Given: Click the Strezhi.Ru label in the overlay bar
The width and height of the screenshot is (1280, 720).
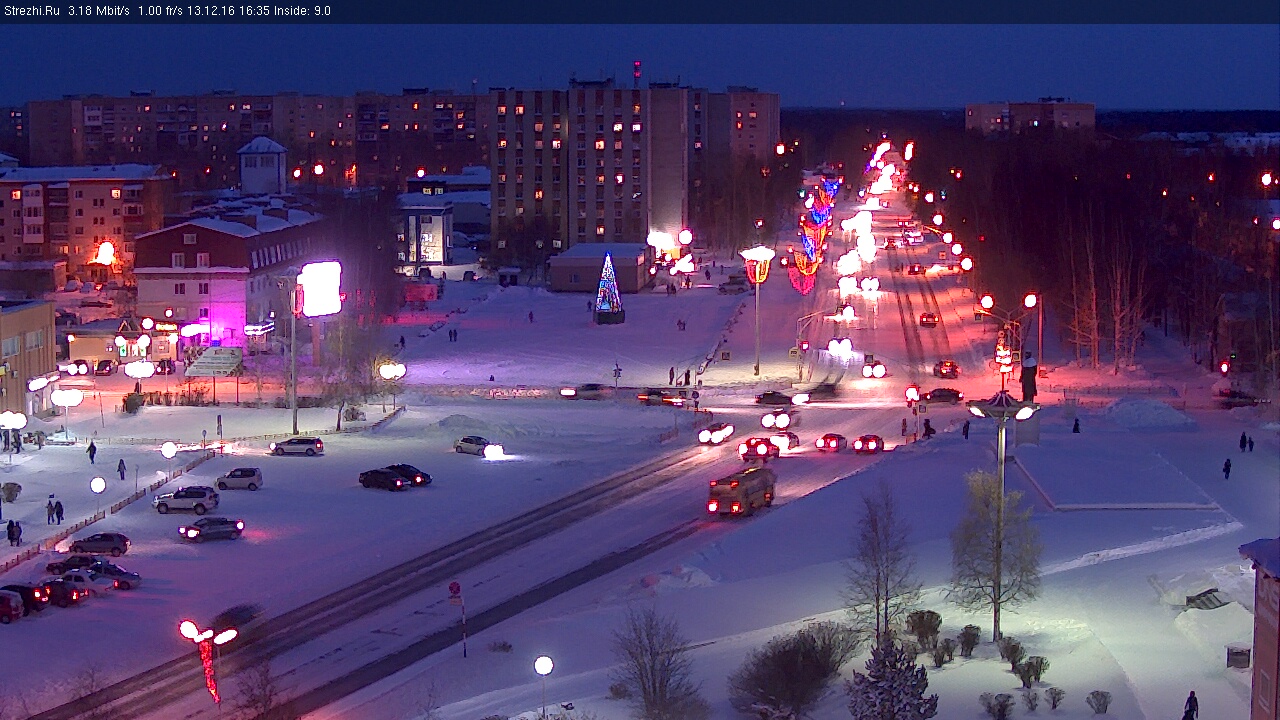Looking at the screenshot, I should 32,11.
